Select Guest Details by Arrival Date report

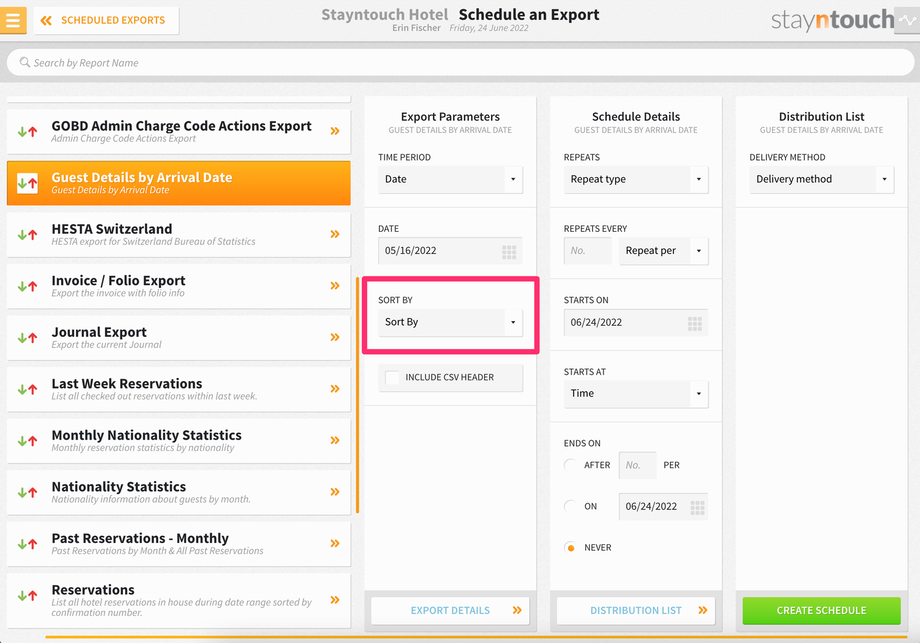178,183
